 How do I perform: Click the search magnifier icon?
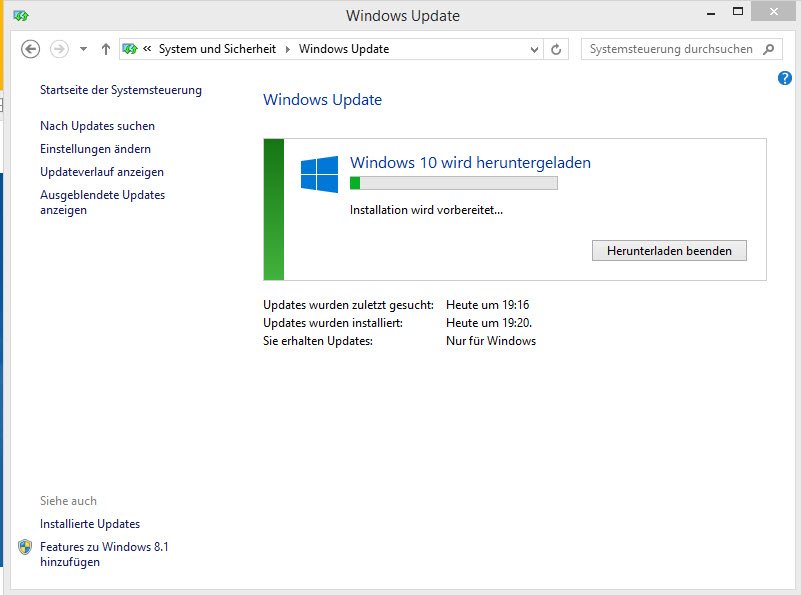pyautogui.click(x=768, y=49)
